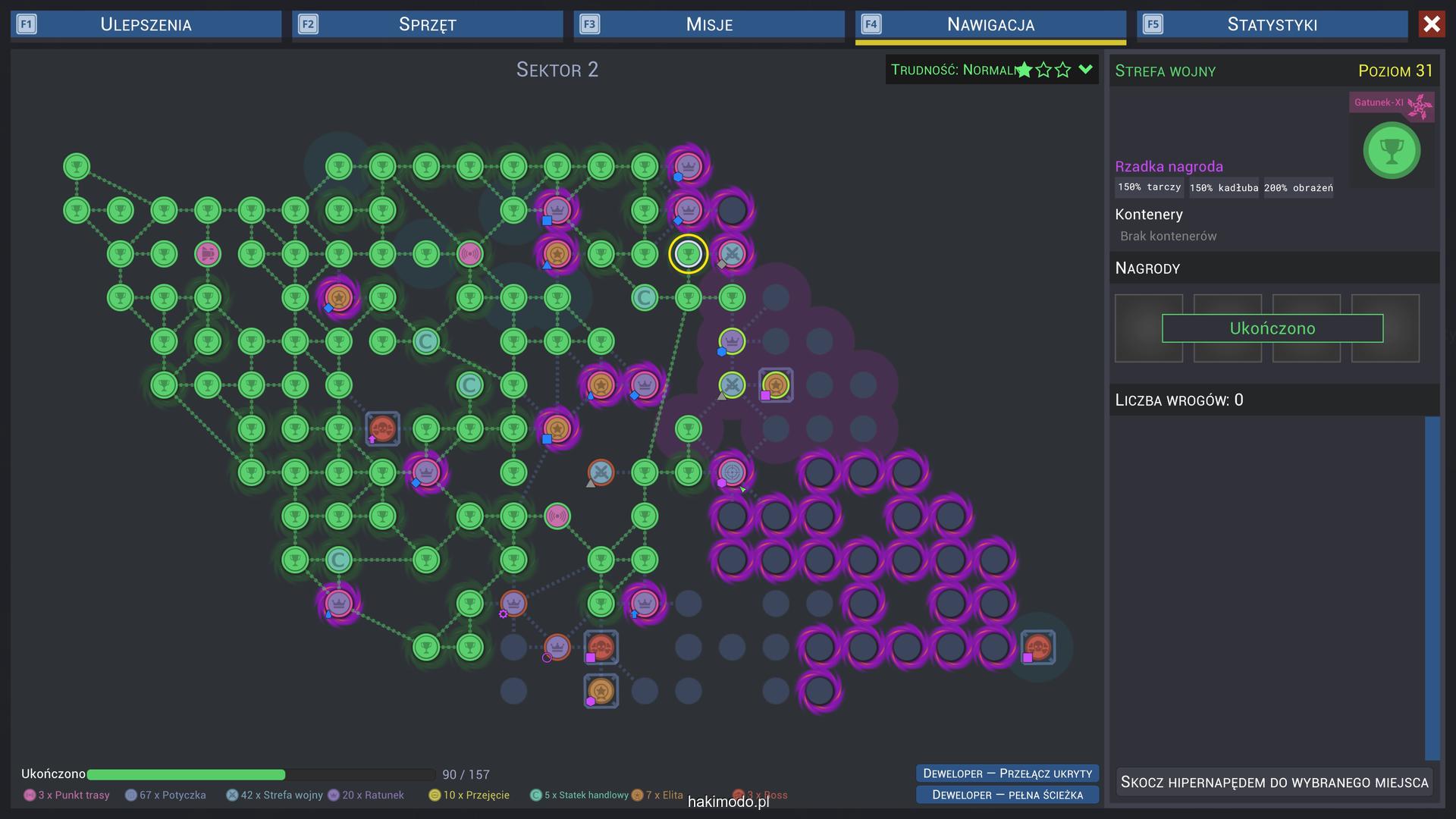The width and height of the screenshot is (1456, 819).
Task: Select the top-left trophy node
Action: (x=76, y=166)
